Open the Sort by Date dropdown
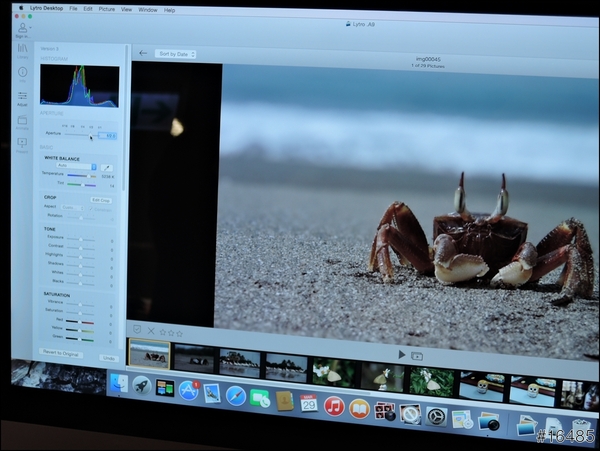 click(x=177, y=53)
